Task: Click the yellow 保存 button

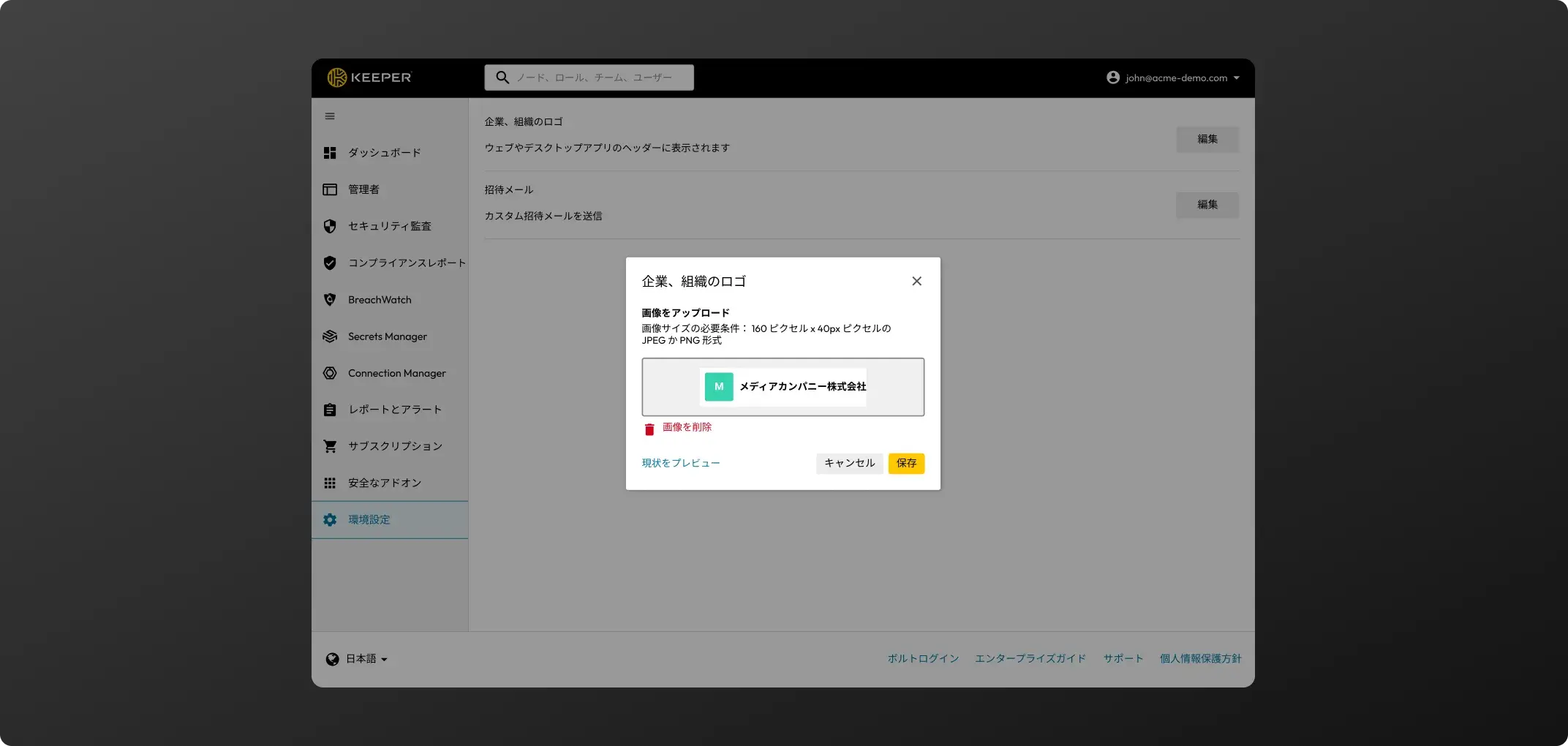Action: 906,463
